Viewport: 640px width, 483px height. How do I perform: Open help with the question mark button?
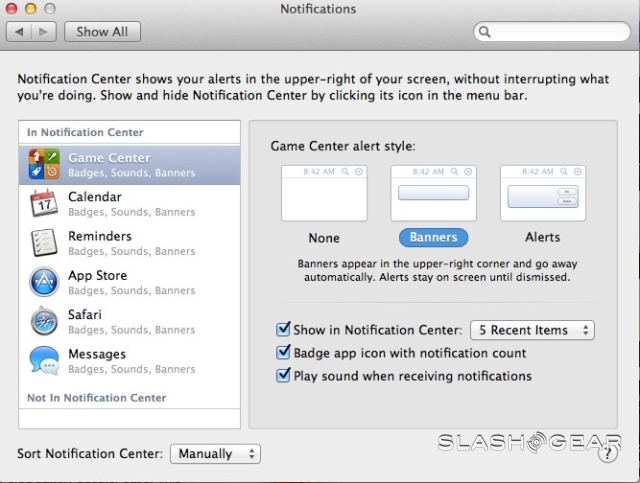[607, 453]
